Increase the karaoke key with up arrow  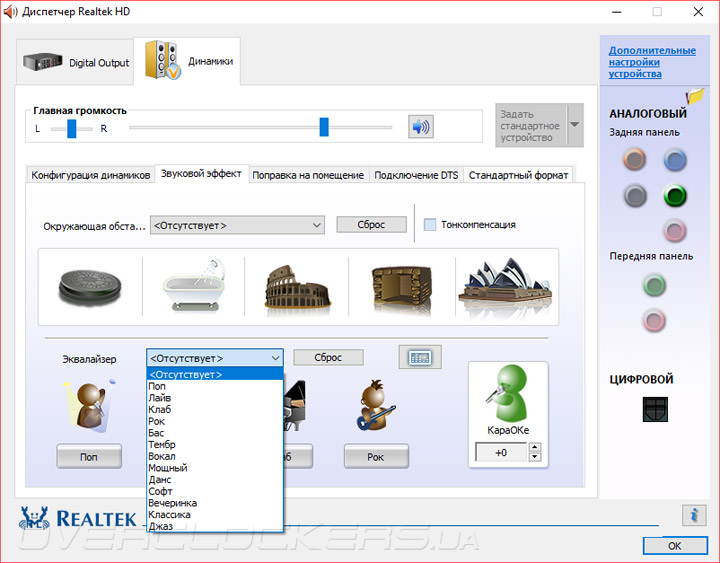[535, 447]
